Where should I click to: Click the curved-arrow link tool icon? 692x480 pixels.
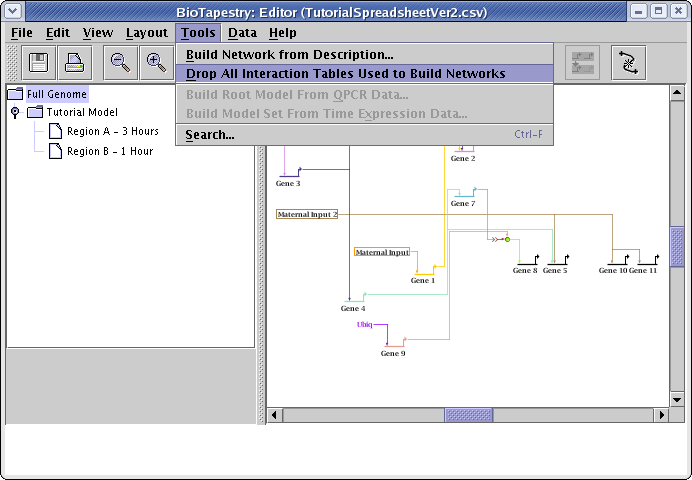click(629, 63)
